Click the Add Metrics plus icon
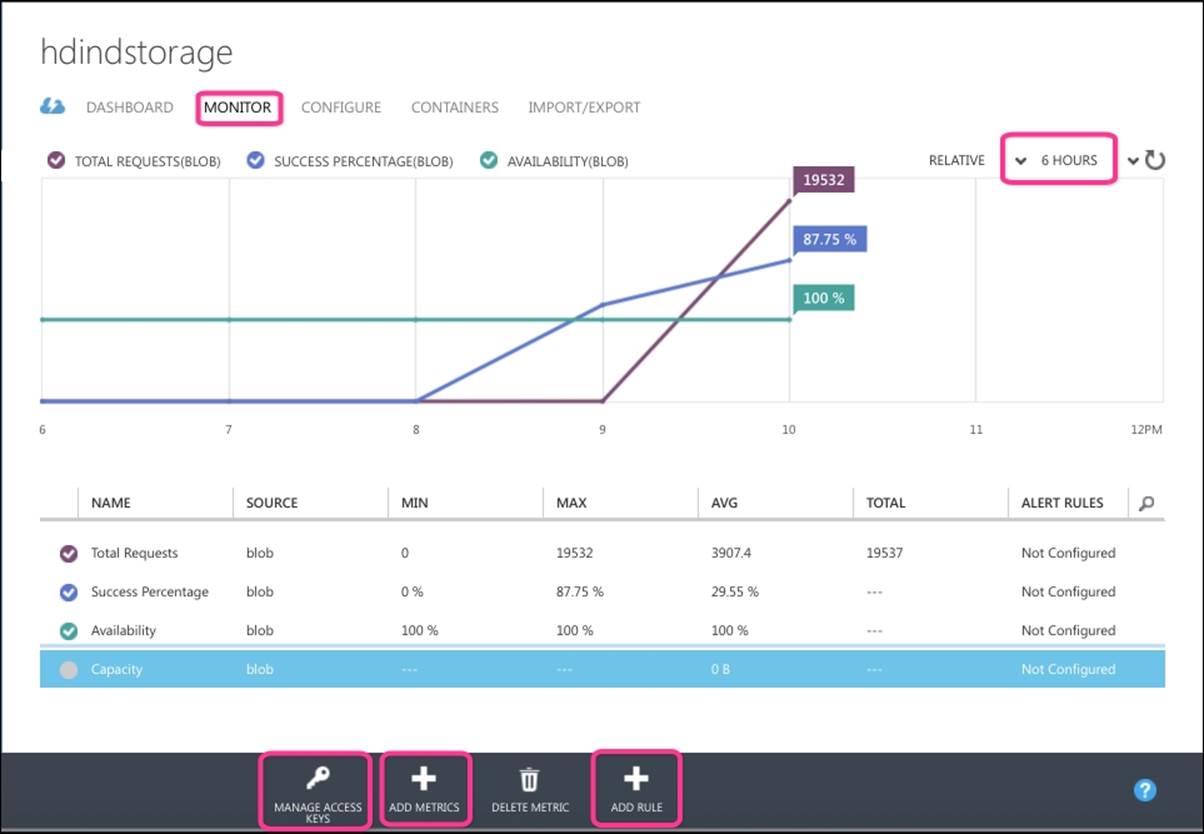 pyautogui.click(x=424, y=778)
